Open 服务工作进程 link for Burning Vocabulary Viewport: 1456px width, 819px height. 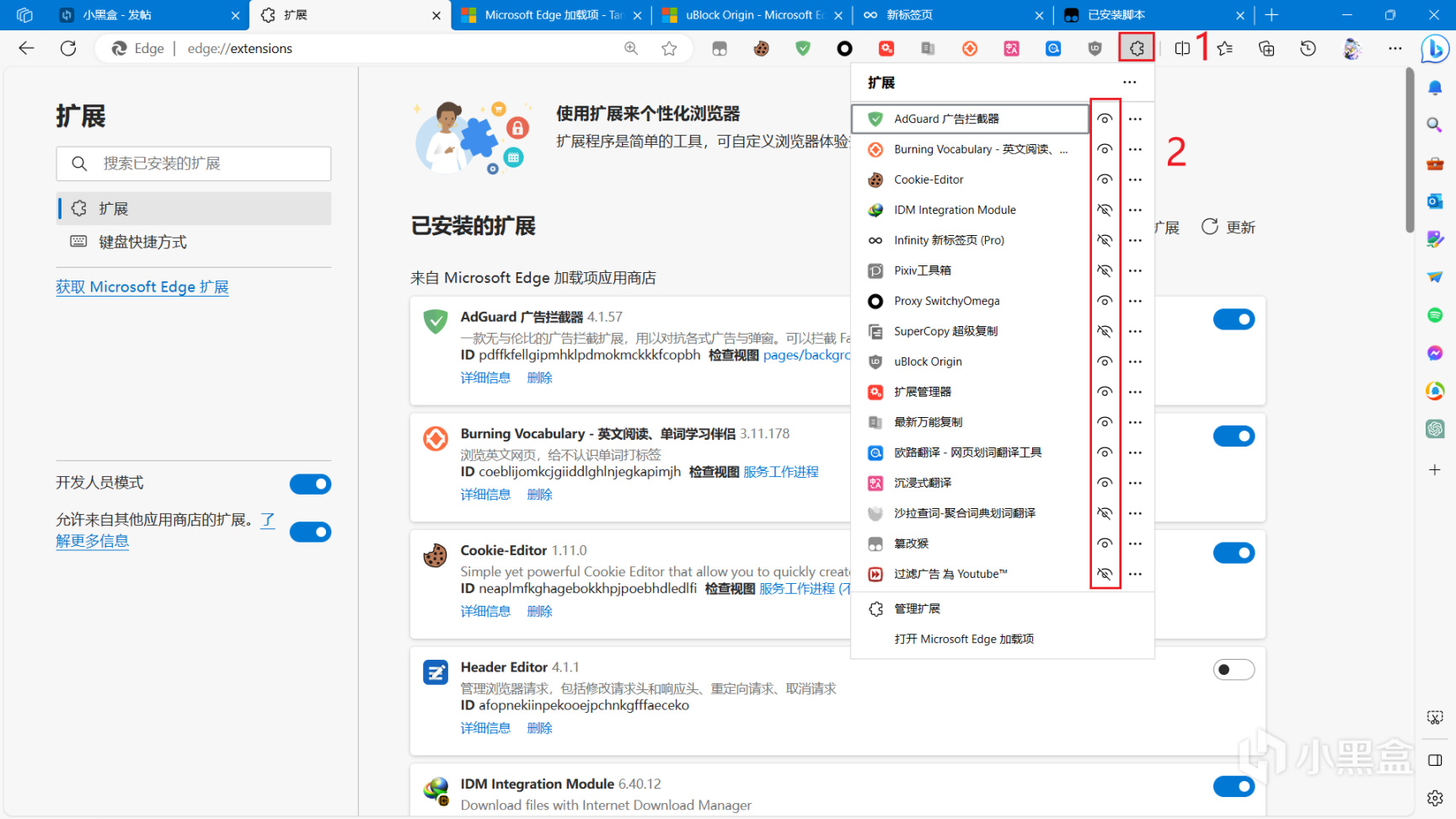coord(781,472)
